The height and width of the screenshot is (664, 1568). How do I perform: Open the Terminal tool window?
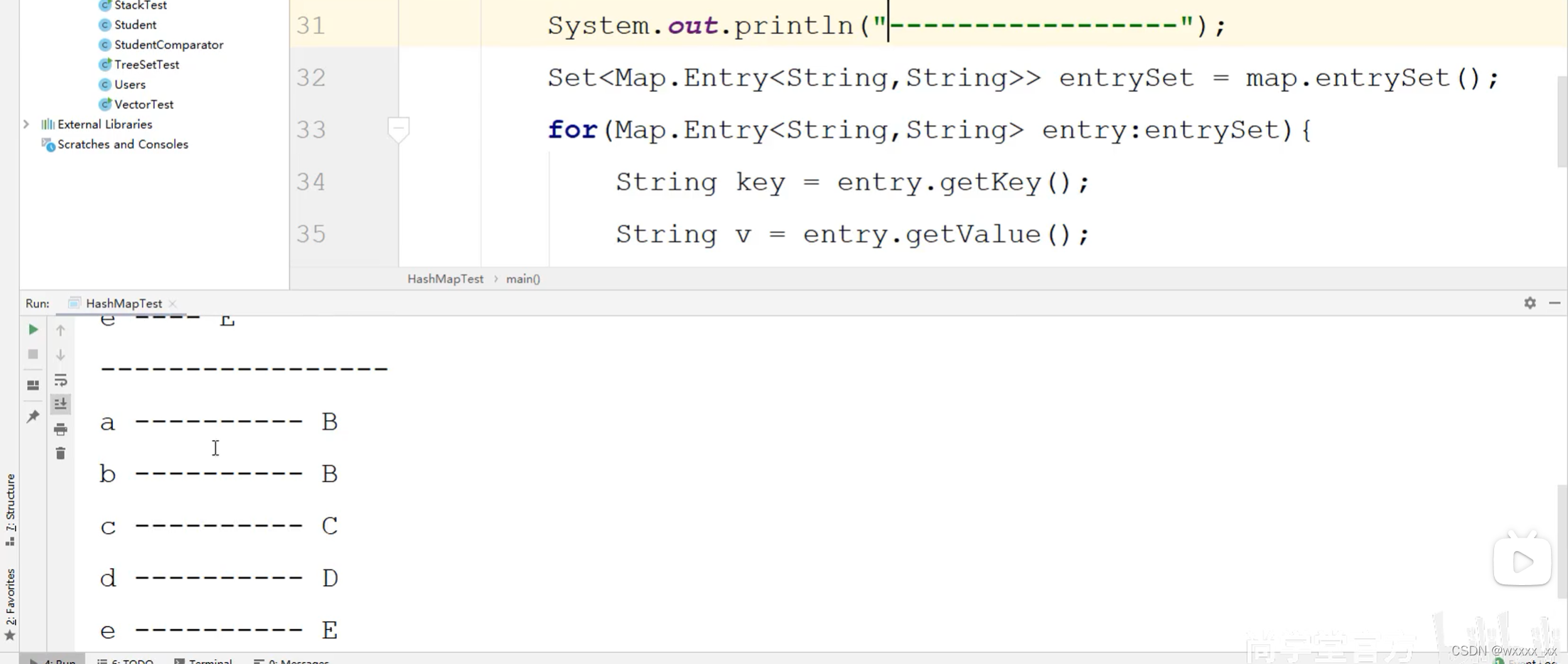pyautogui.click(x=205, y=660)
